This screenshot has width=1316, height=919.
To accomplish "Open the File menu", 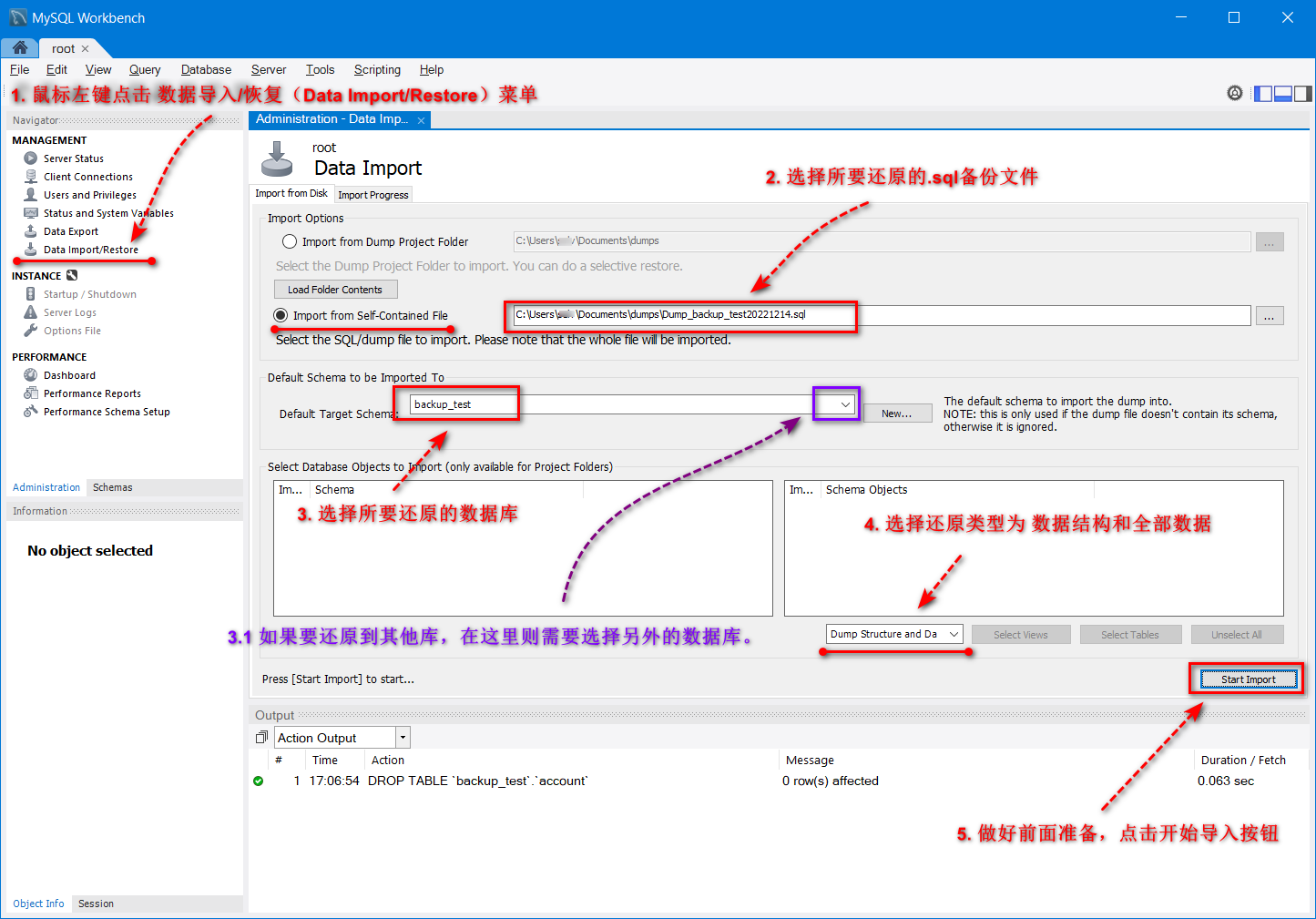I will click(19, 69).
